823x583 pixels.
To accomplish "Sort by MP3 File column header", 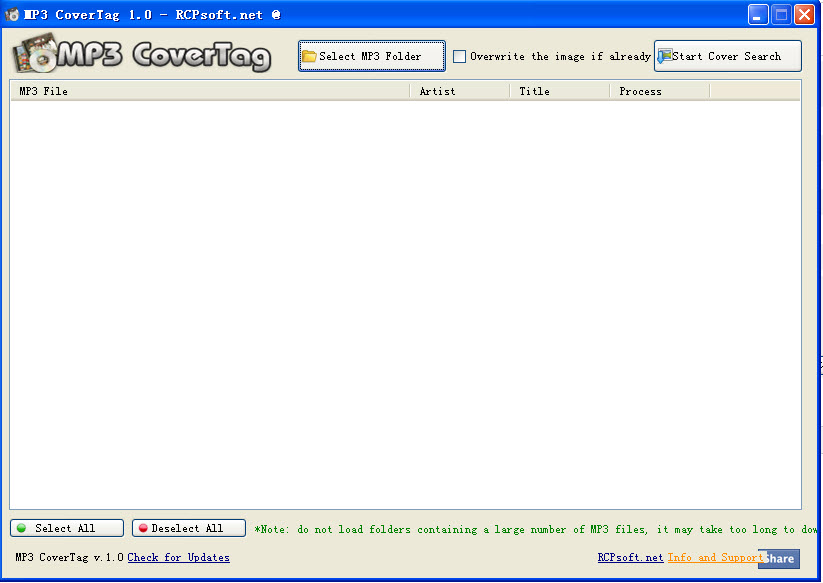I will coord(210,91).
